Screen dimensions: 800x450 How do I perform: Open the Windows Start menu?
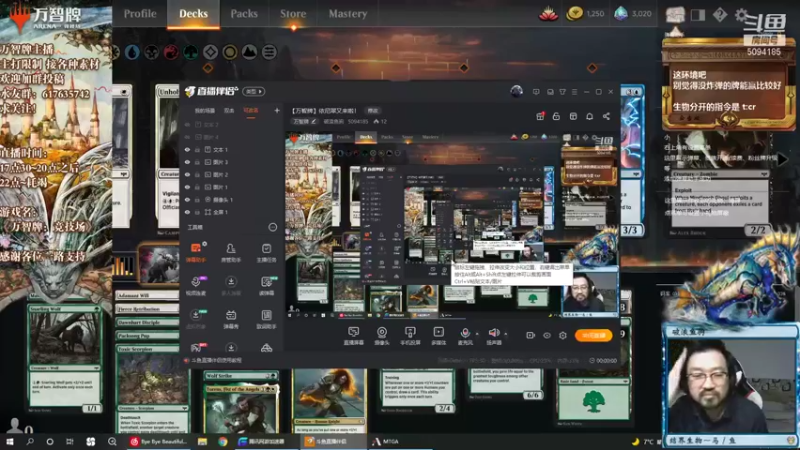9,441
